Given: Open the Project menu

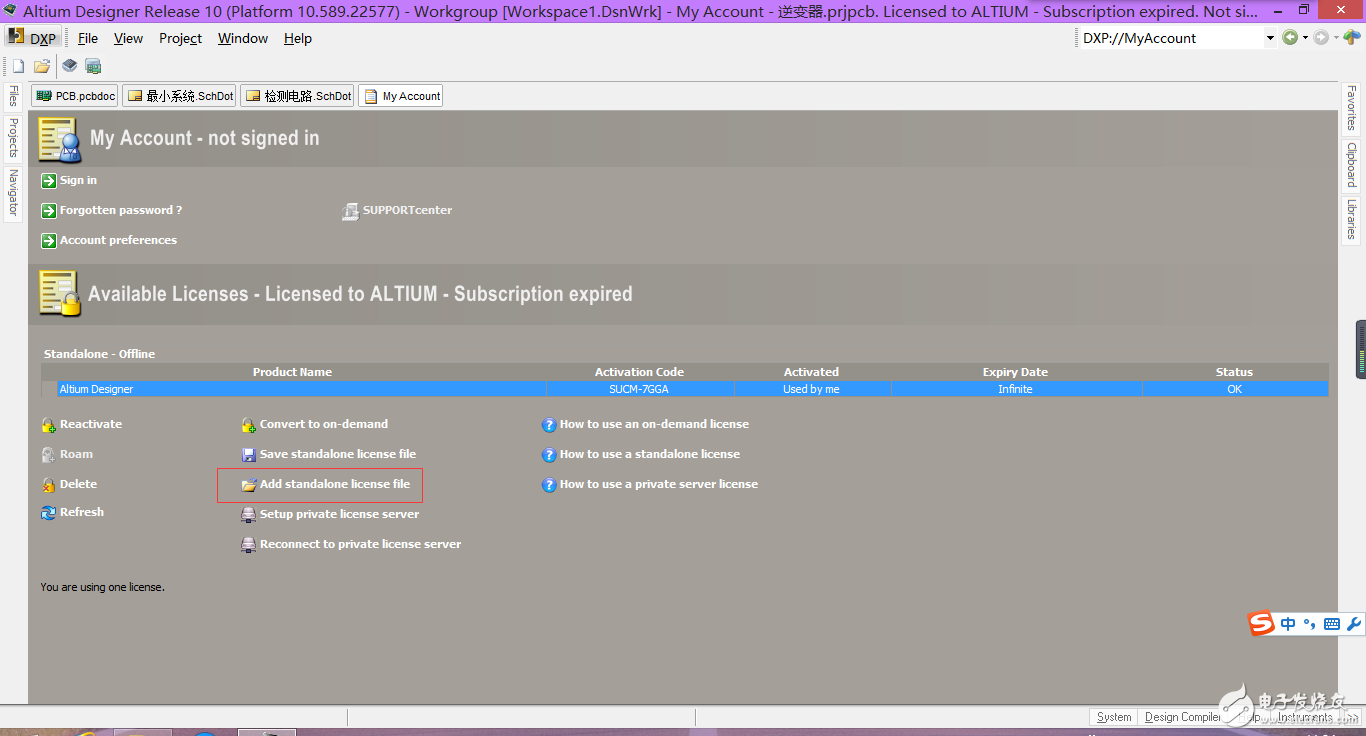Looking at the screenshot, I should point(180,38).
